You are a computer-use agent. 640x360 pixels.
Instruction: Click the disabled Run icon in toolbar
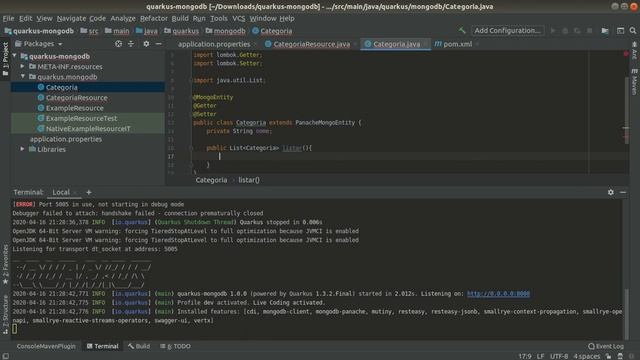click(x=553, y=31)
